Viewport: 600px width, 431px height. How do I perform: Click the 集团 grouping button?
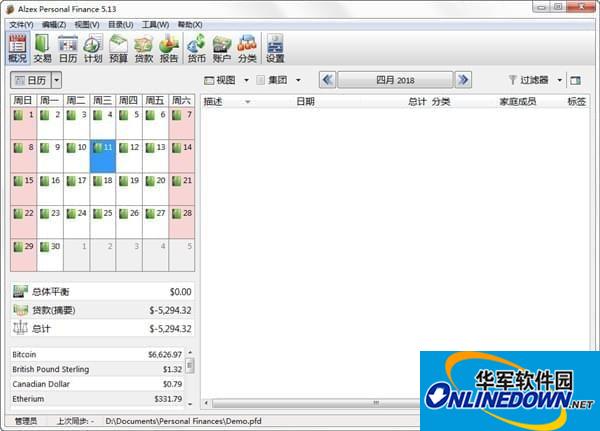point(272,80)
